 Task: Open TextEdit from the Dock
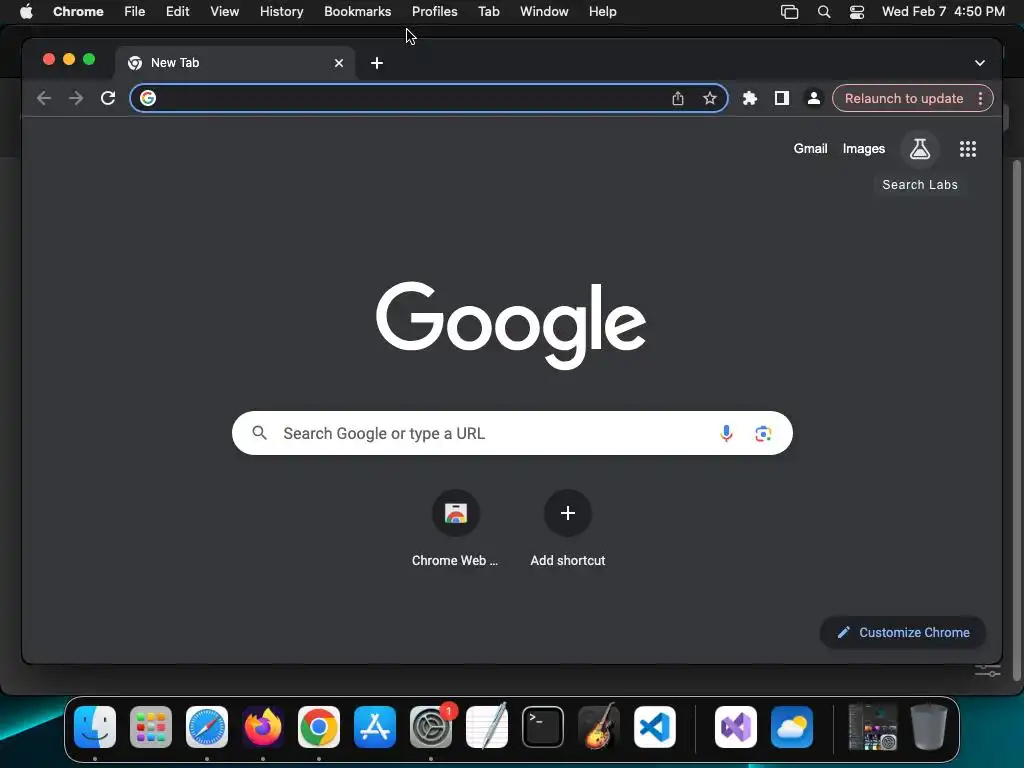click(487, 726)
